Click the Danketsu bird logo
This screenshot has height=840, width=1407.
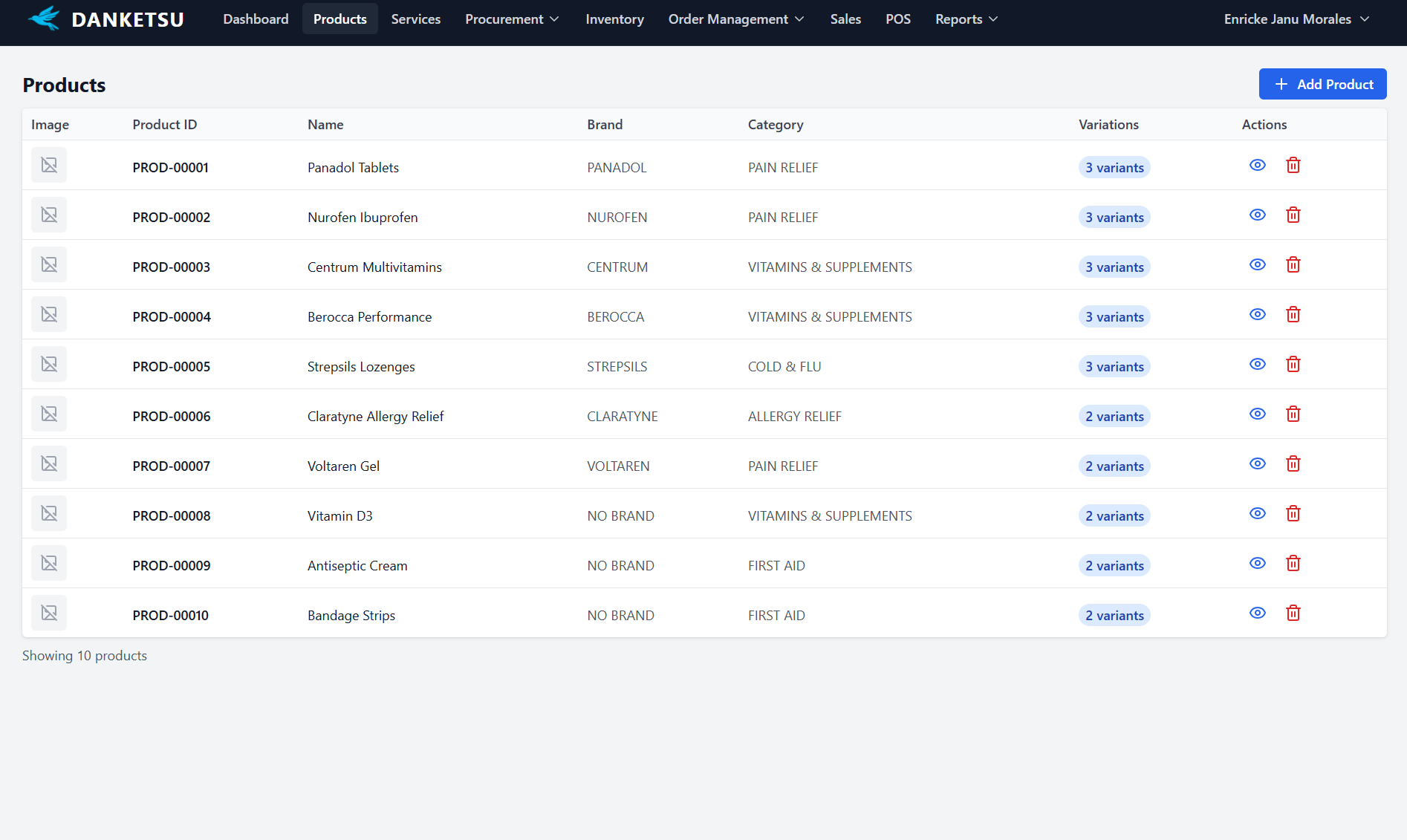(x=45, y=19)
